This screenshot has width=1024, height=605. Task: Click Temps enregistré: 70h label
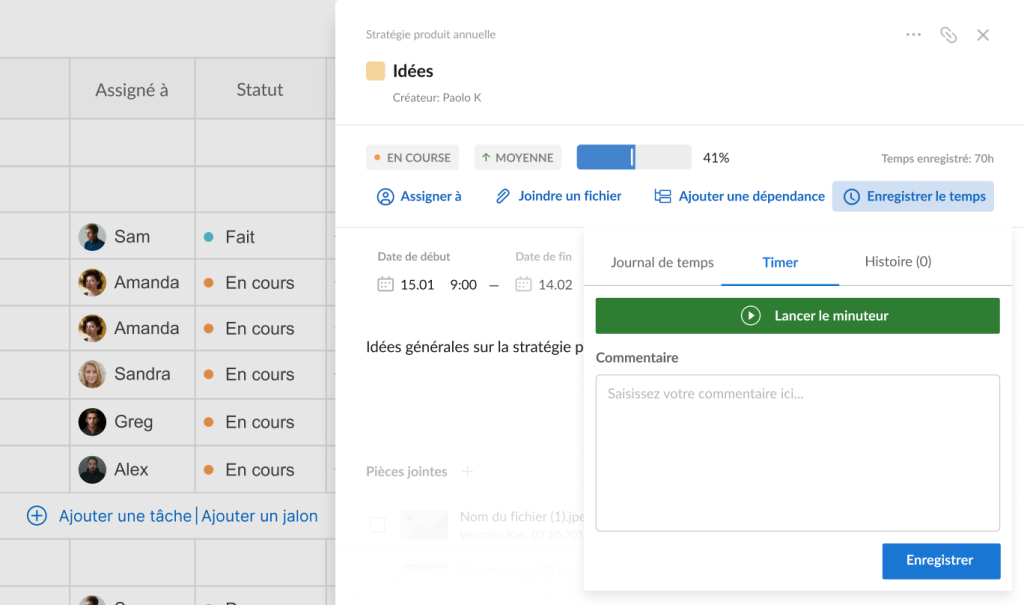(937, 158)
